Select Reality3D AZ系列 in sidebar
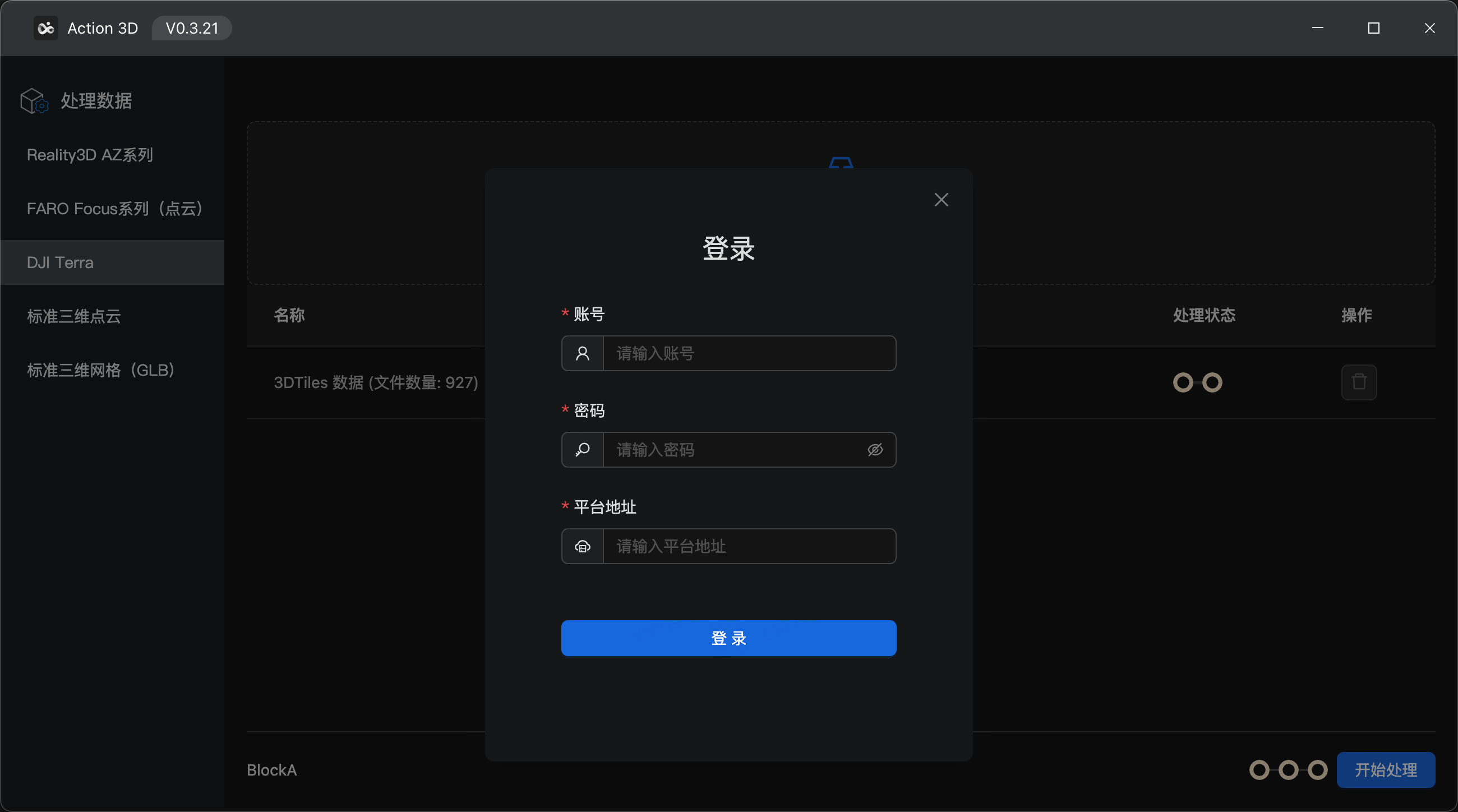 coord(112,154)
